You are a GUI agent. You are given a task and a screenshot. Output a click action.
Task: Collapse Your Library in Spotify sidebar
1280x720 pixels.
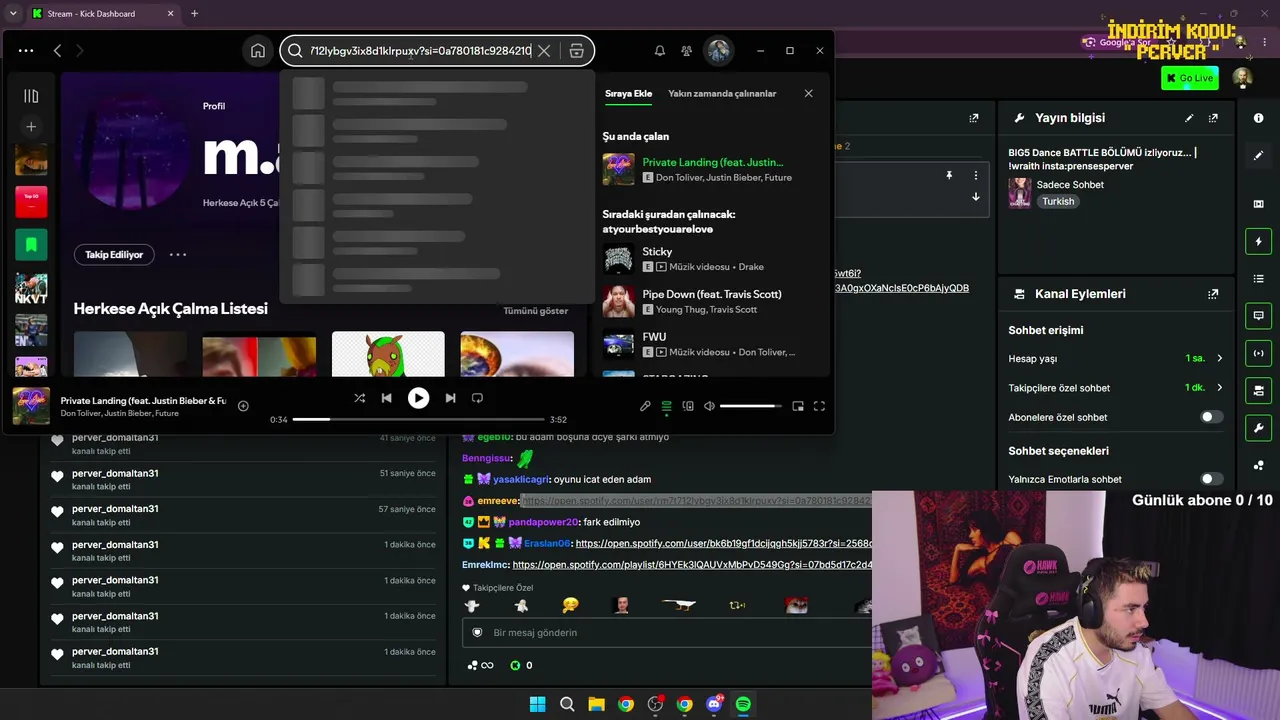pyautogui.click(x=31, y=96)
